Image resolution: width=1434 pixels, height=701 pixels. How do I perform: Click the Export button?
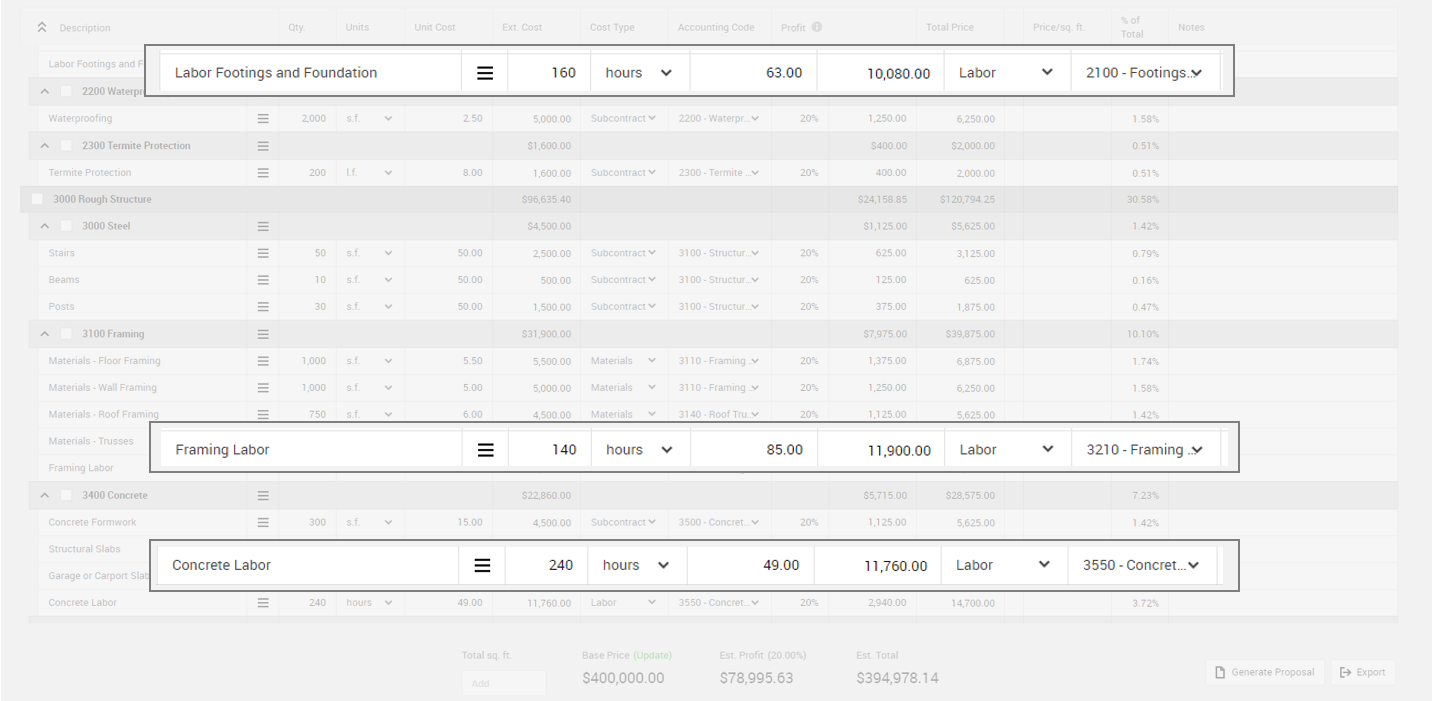pos(1363,672)
